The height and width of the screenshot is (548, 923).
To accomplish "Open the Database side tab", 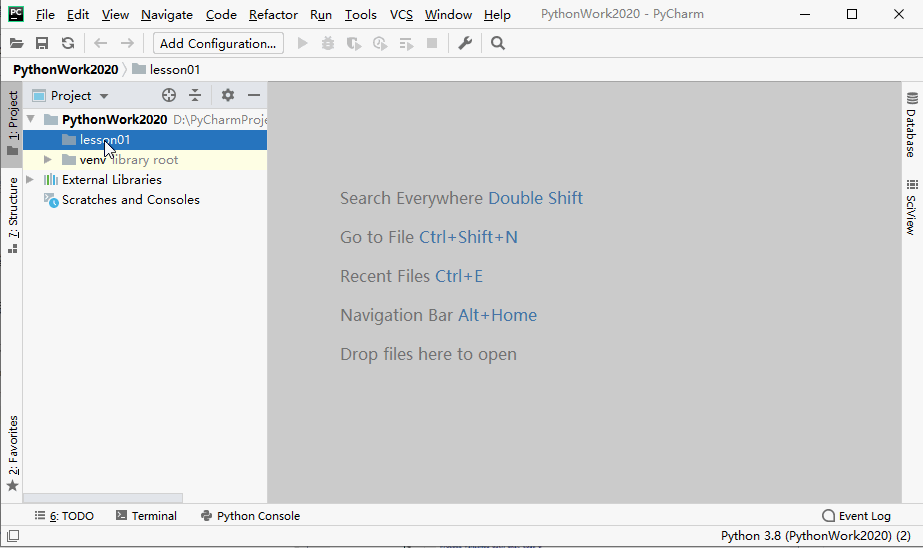I will click(x=911, y=124).
